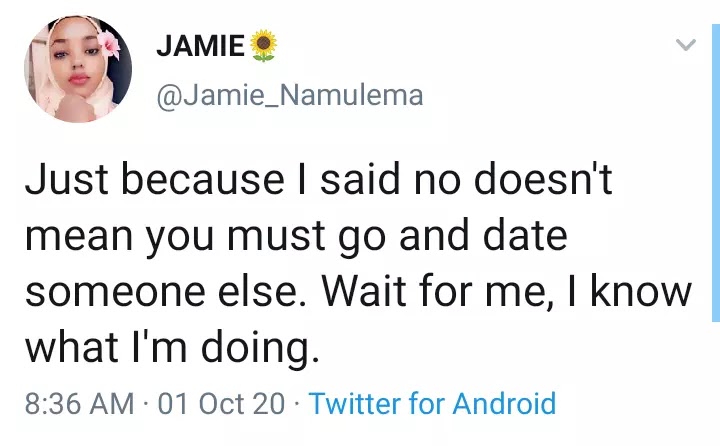
Task: Click the sunflower emoji beside JAMIE
Action: 263,46
